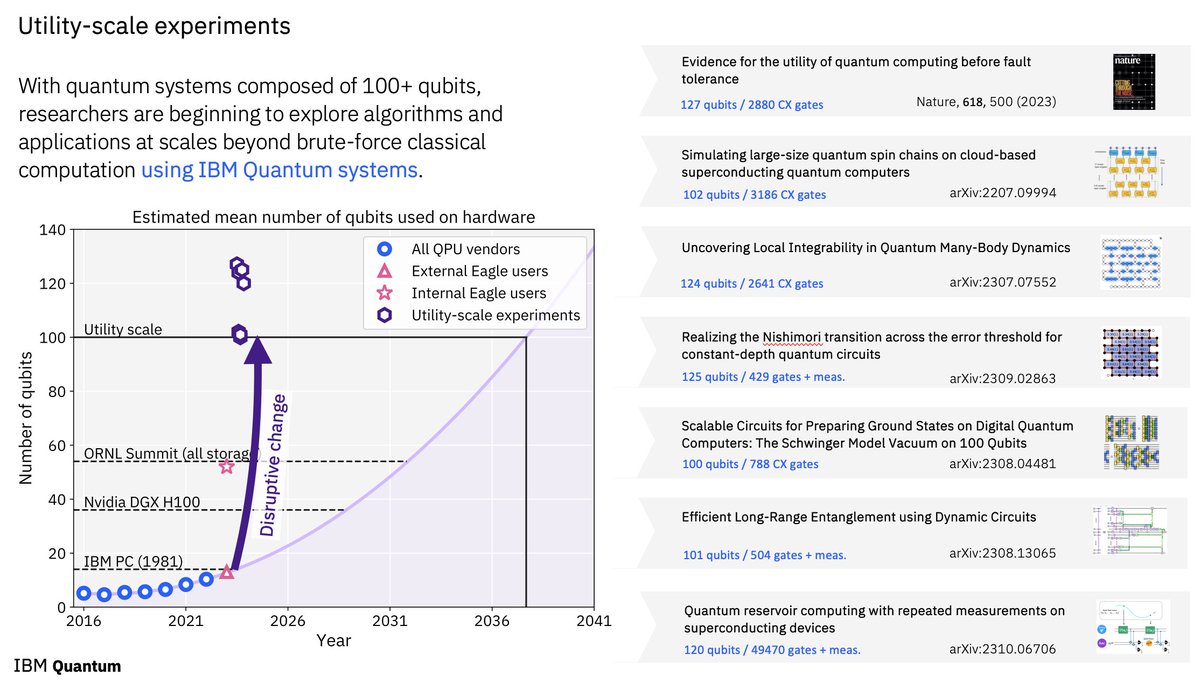Click the 'Realizing the Nishimori transition' title

pyautogui.click(x=872, y=346)
